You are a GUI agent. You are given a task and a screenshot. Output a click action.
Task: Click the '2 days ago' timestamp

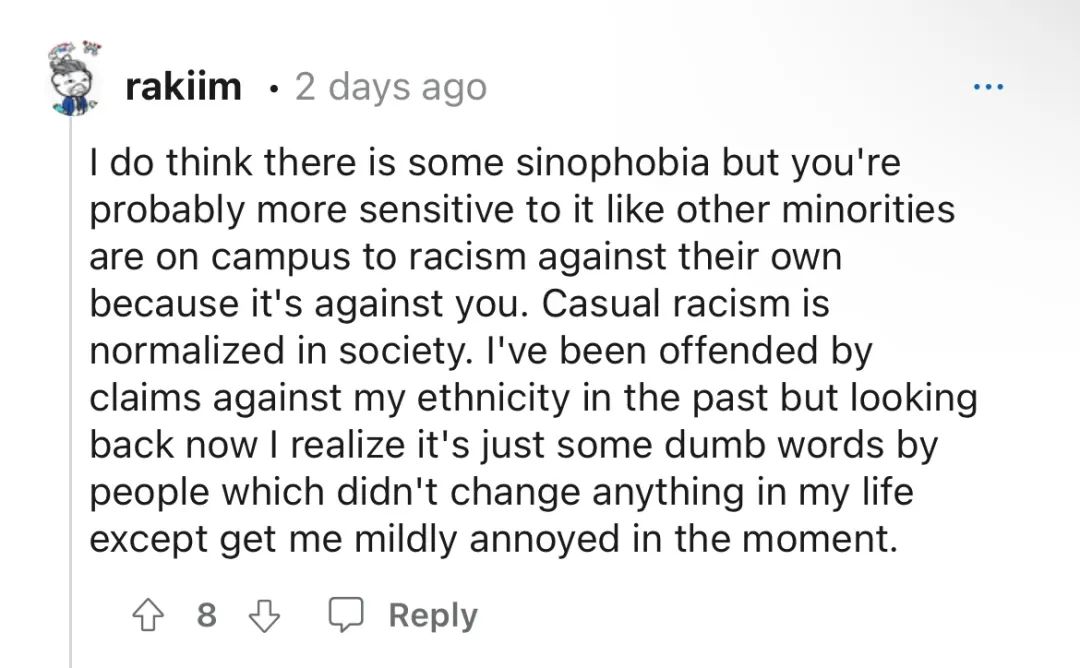(391, 87)
